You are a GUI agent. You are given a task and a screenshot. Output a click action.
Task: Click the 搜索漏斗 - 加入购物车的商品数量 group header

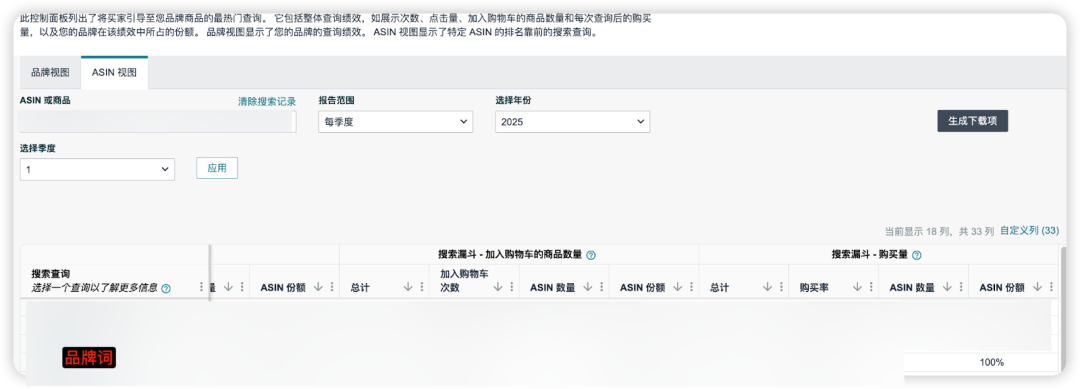pos(510,255)
